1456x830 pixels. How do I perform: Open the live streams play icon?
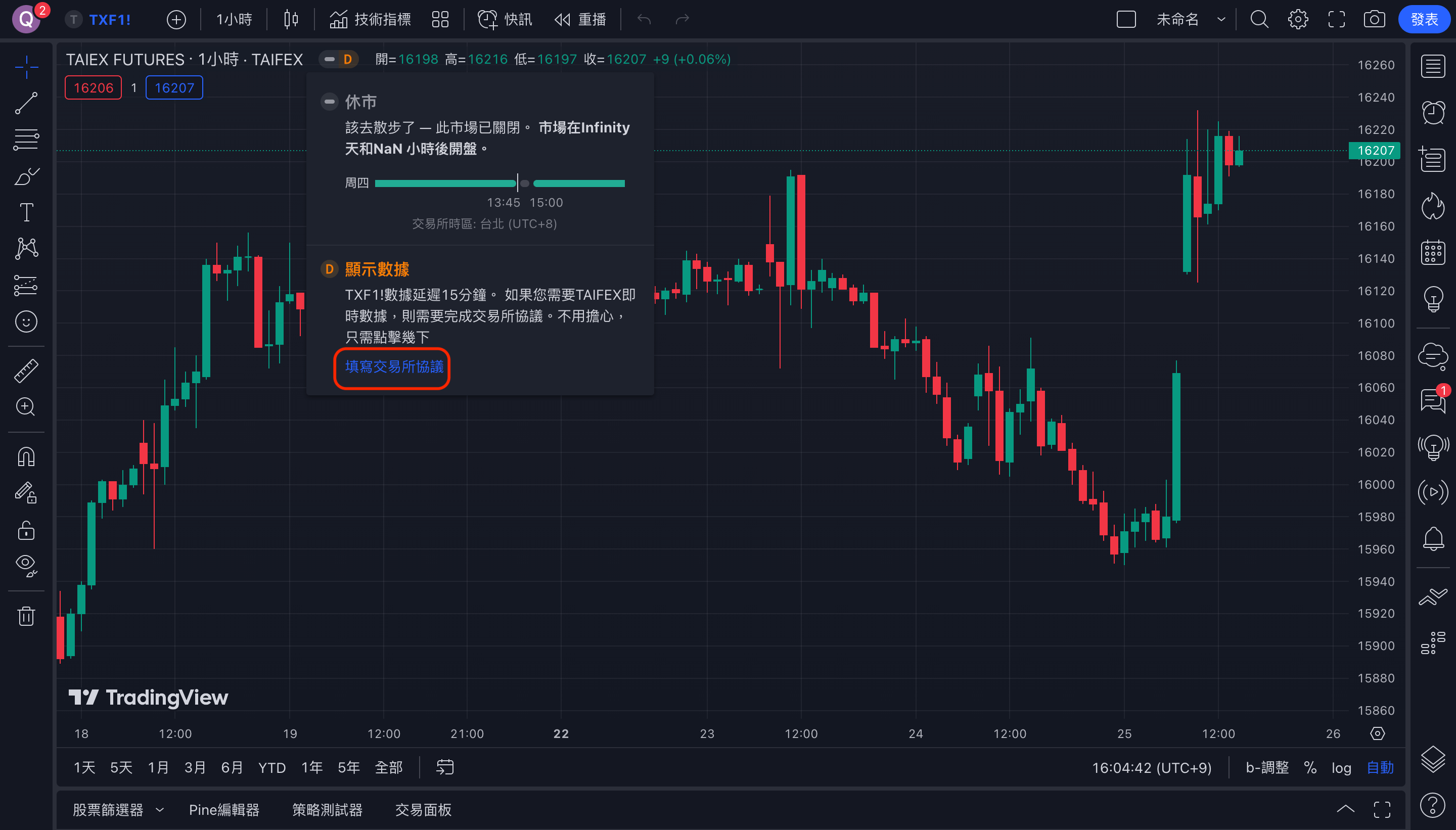point(1433,492)
